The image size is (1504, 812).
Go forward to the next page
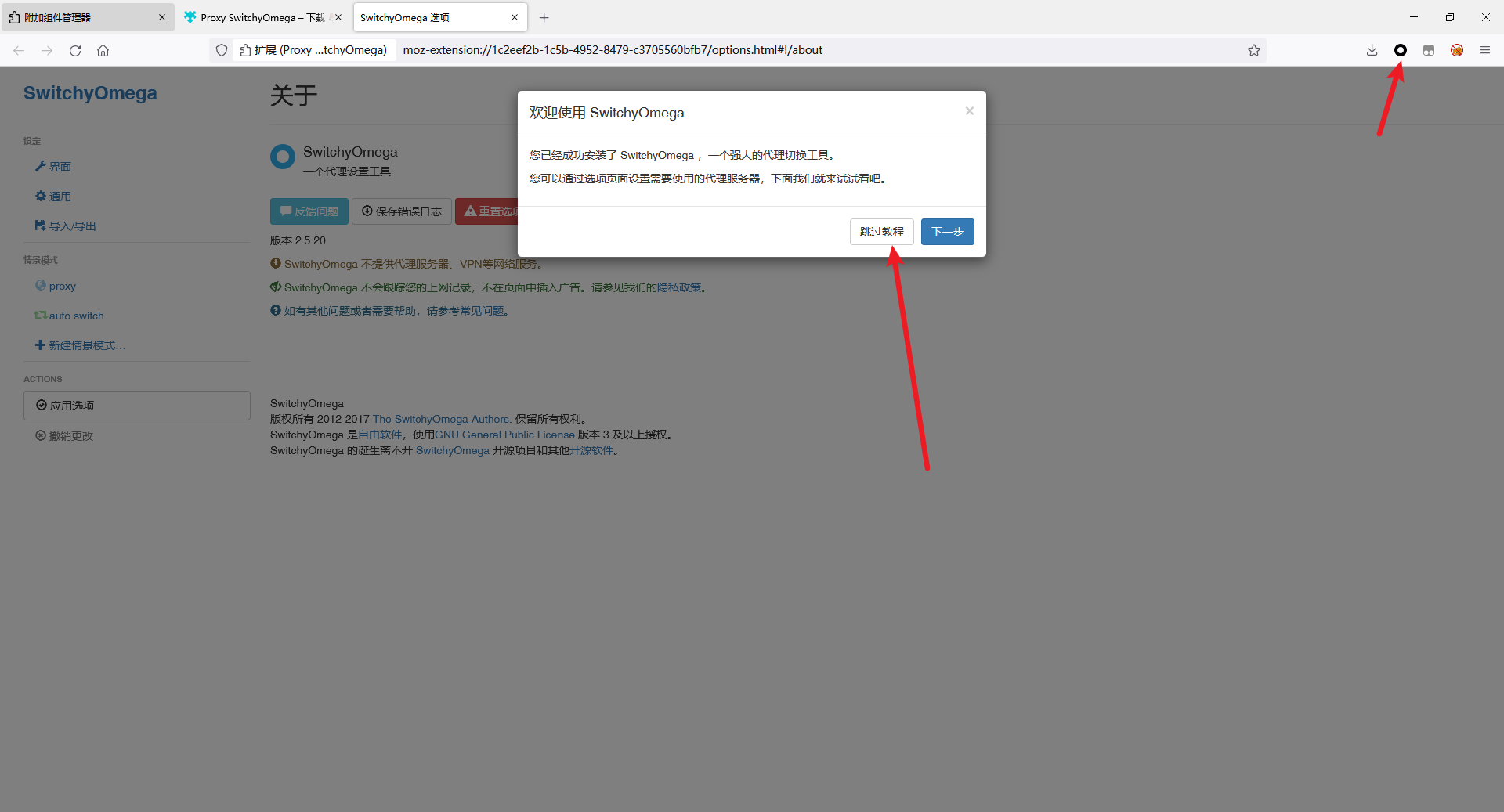pyautogui.click(x=47, y=50)
